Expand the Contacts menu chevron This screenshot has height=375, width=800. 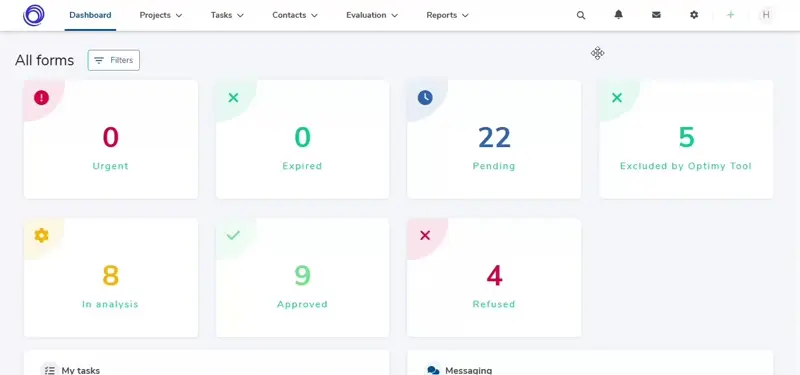click(x=314, y=15)
